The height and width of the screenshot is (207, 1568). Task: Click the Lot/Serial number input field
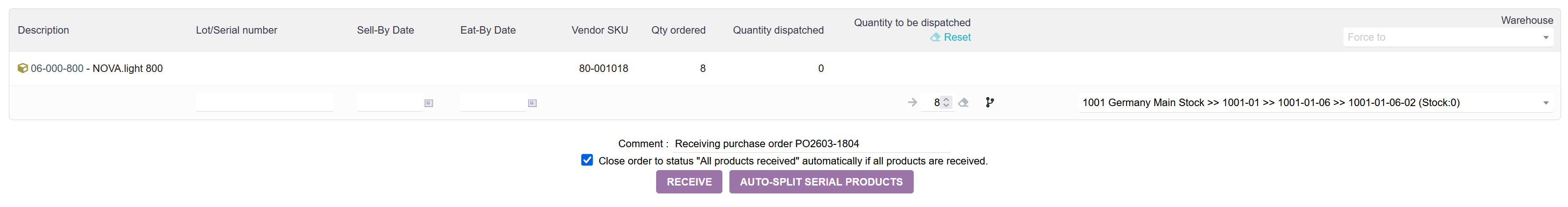[264, 102]
